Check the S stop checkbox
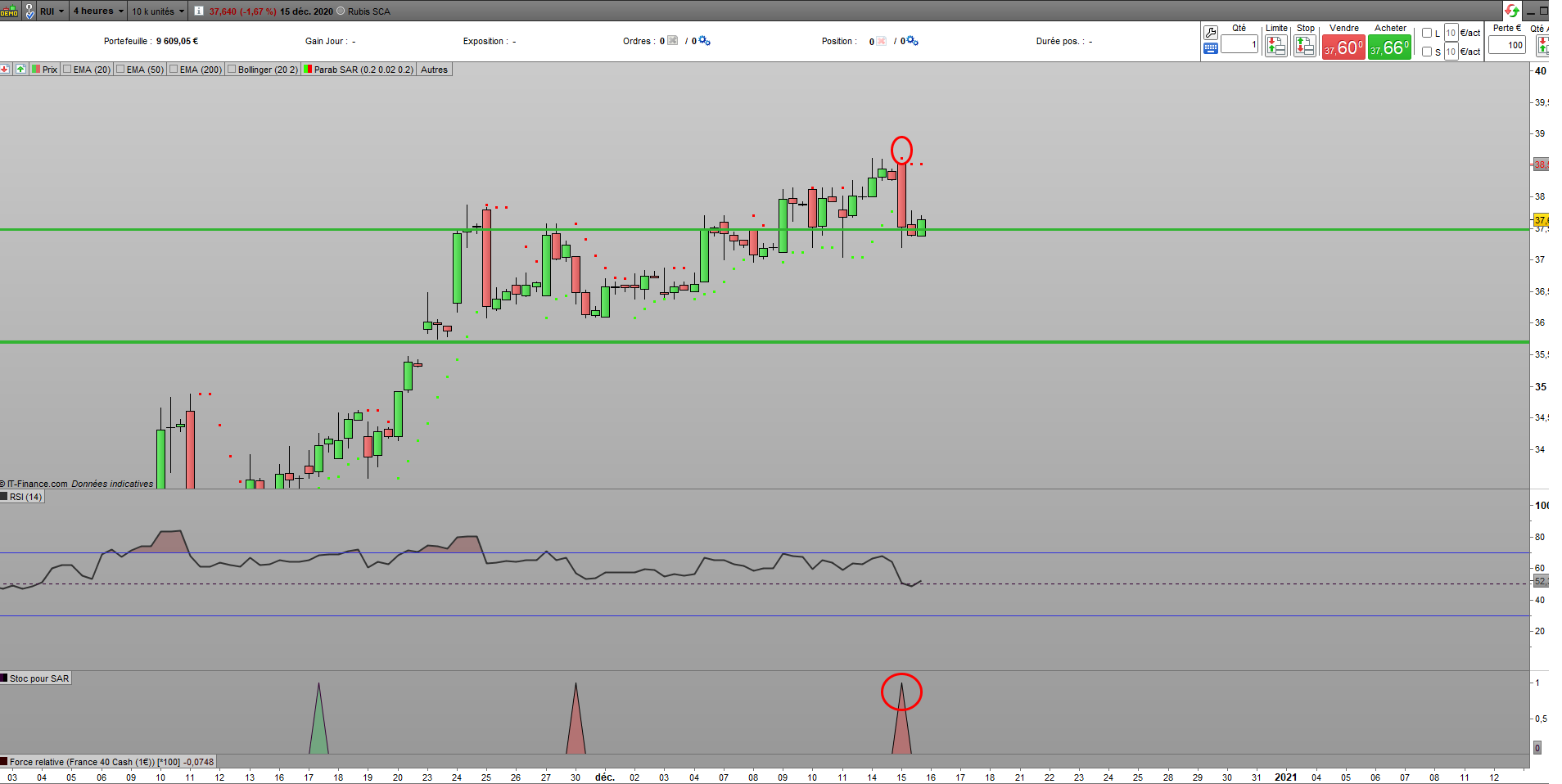Viewport: 1562px width, 784px height. pyautogui.click(x=1427, y=52)
